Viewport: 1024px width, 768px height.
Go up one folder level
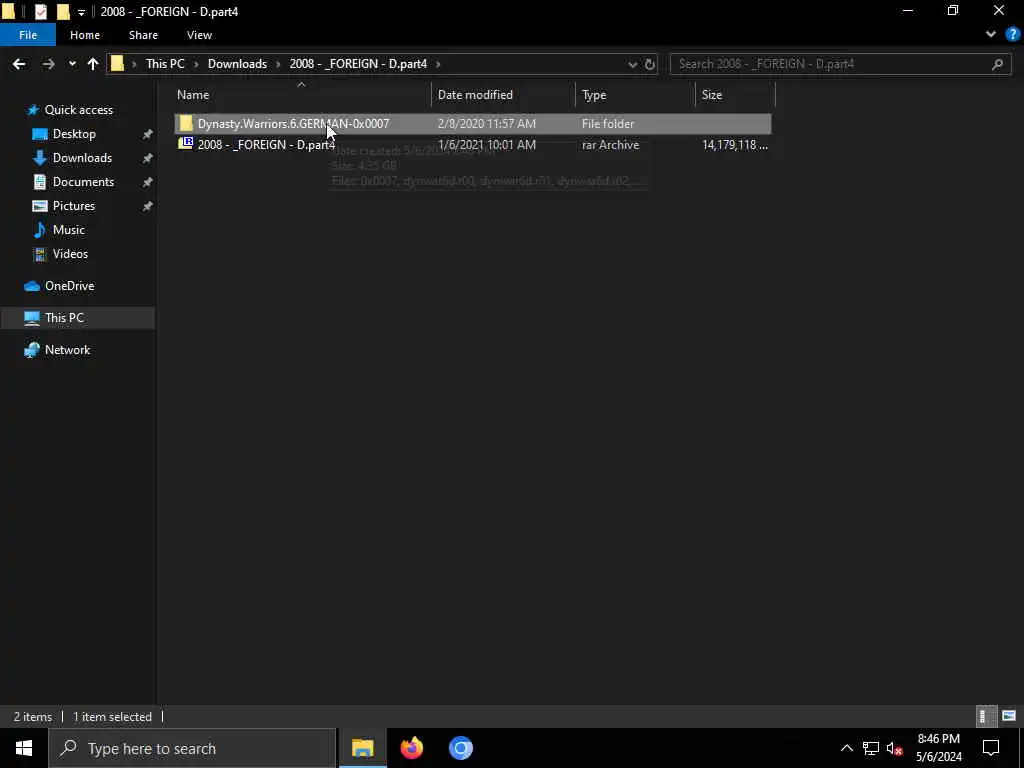(x=93, y=64)
